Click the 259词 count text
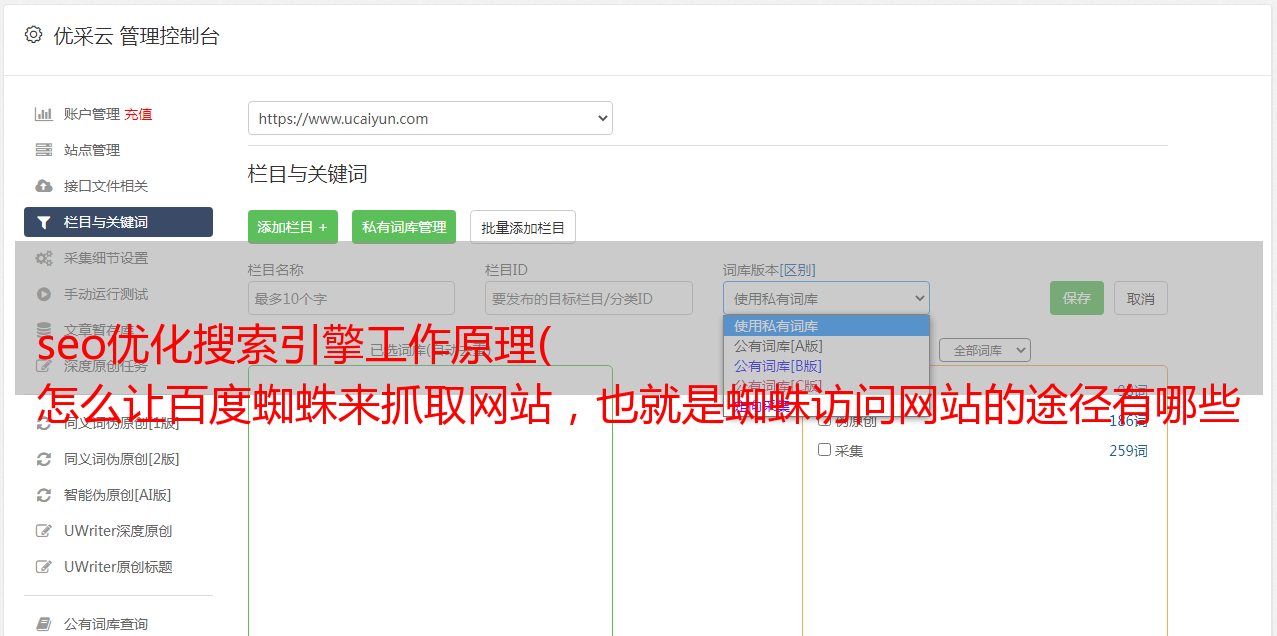Image resolution: width=1277 pixels, height=636 pixels. (1128, 451)
